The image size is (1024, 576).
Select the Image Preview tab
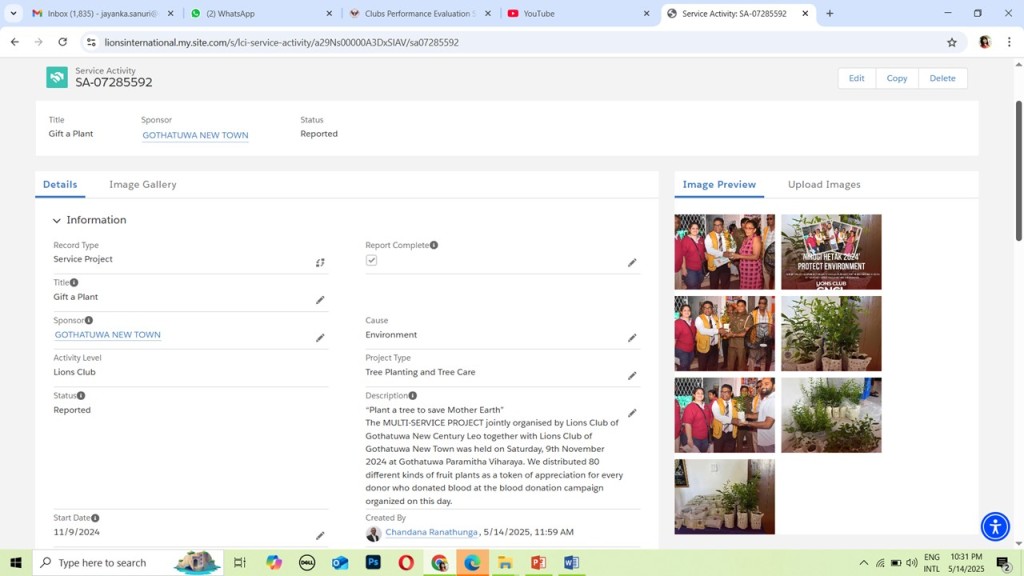click(719, 184)
